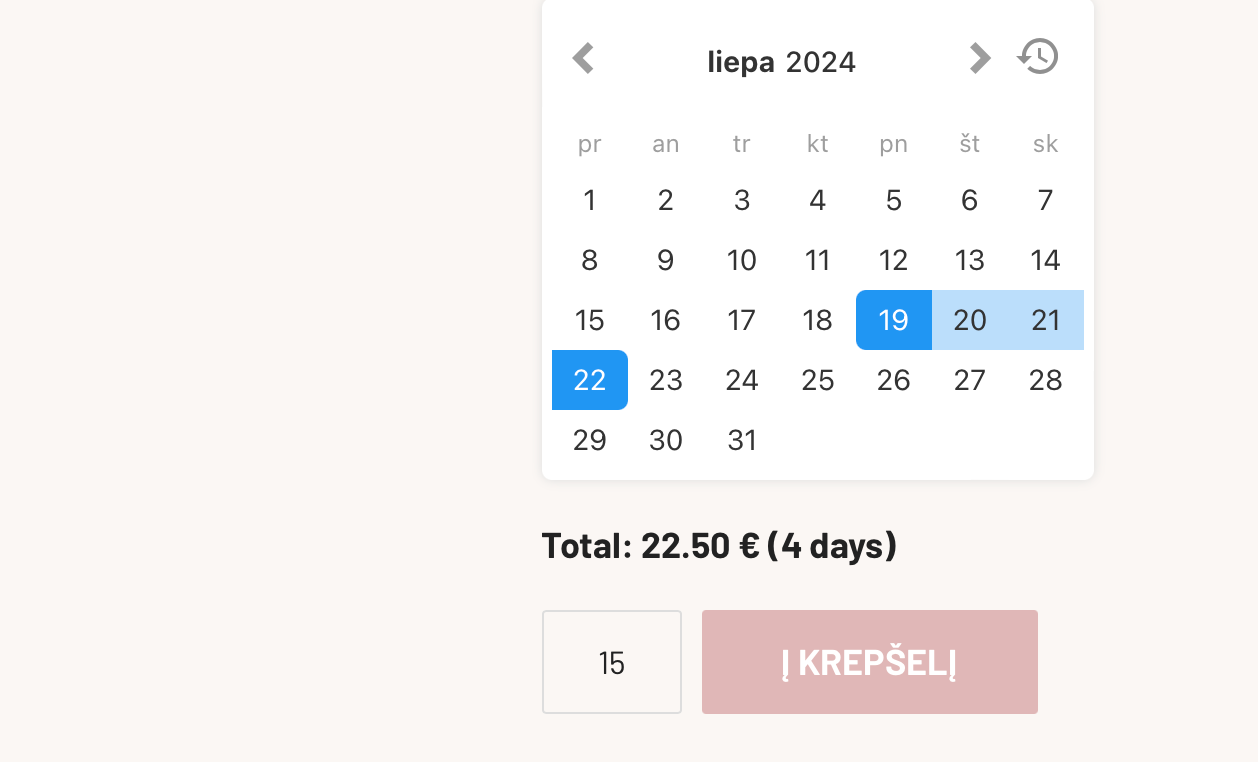The width and height of the screenshot is (1258, 762).
Task: Select day 26 in the calendar
Action: (894, 380)
